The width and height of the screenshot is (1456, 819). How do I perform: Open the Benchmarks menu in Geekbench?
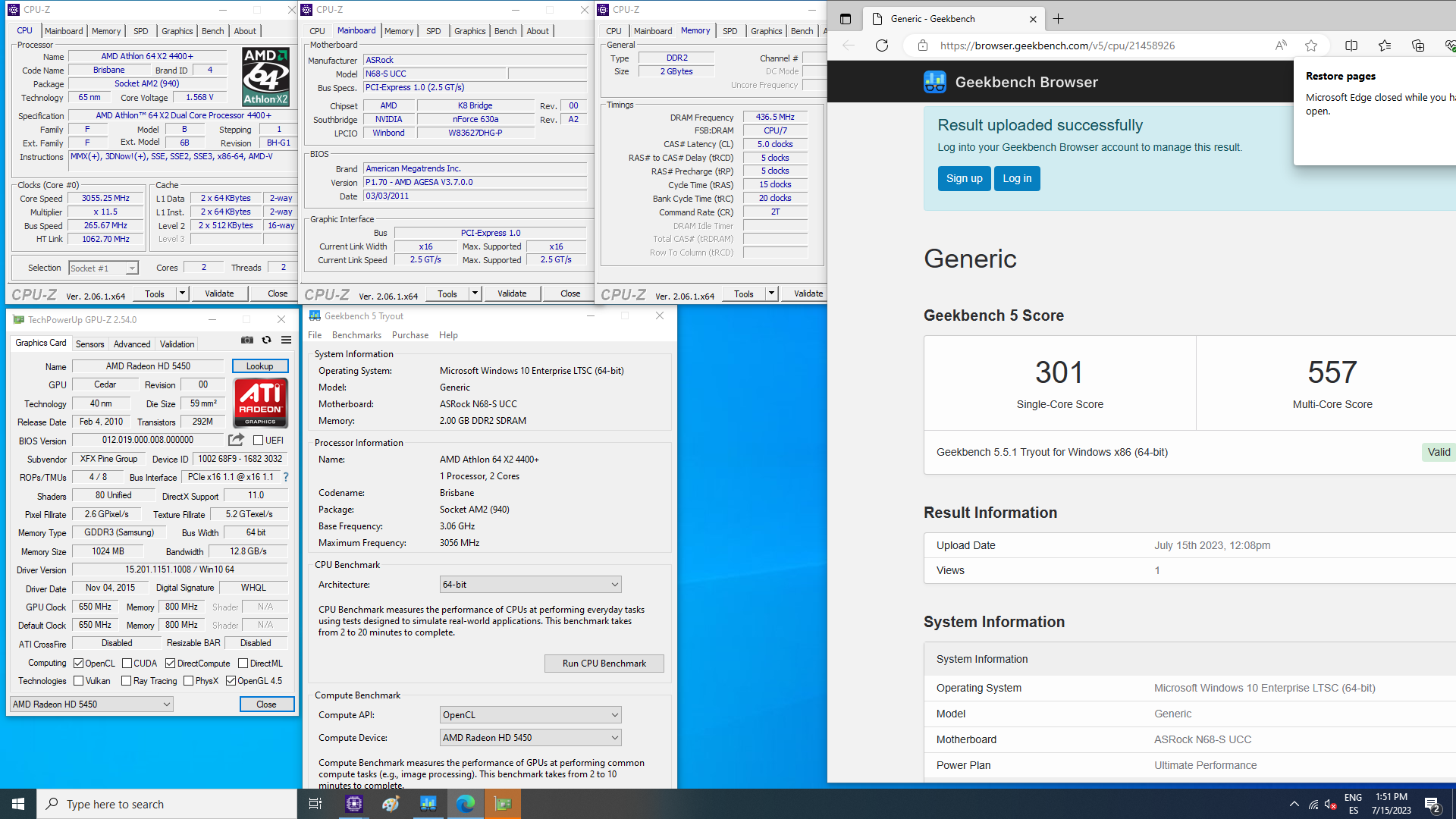coord(356,335)
